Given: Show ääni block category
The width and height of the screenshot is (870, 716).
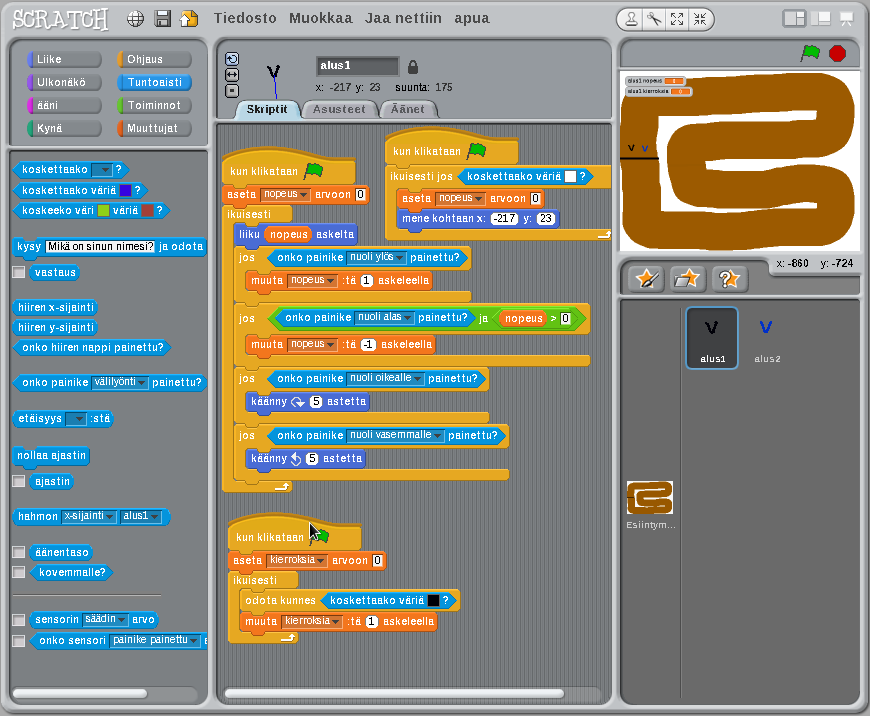Looking at the screenshot, I should pyautogui.click(x=64, y=105).
